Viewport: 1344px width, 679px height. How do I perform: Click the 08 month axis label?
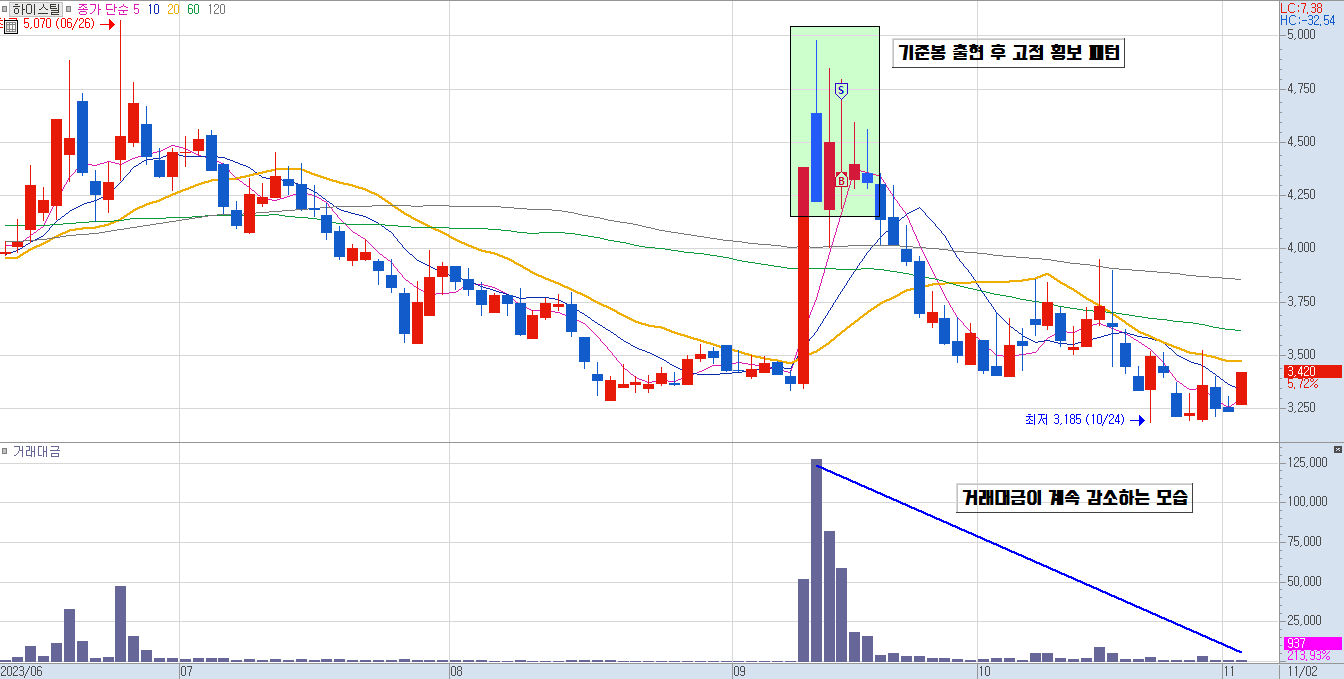(456, 671)
